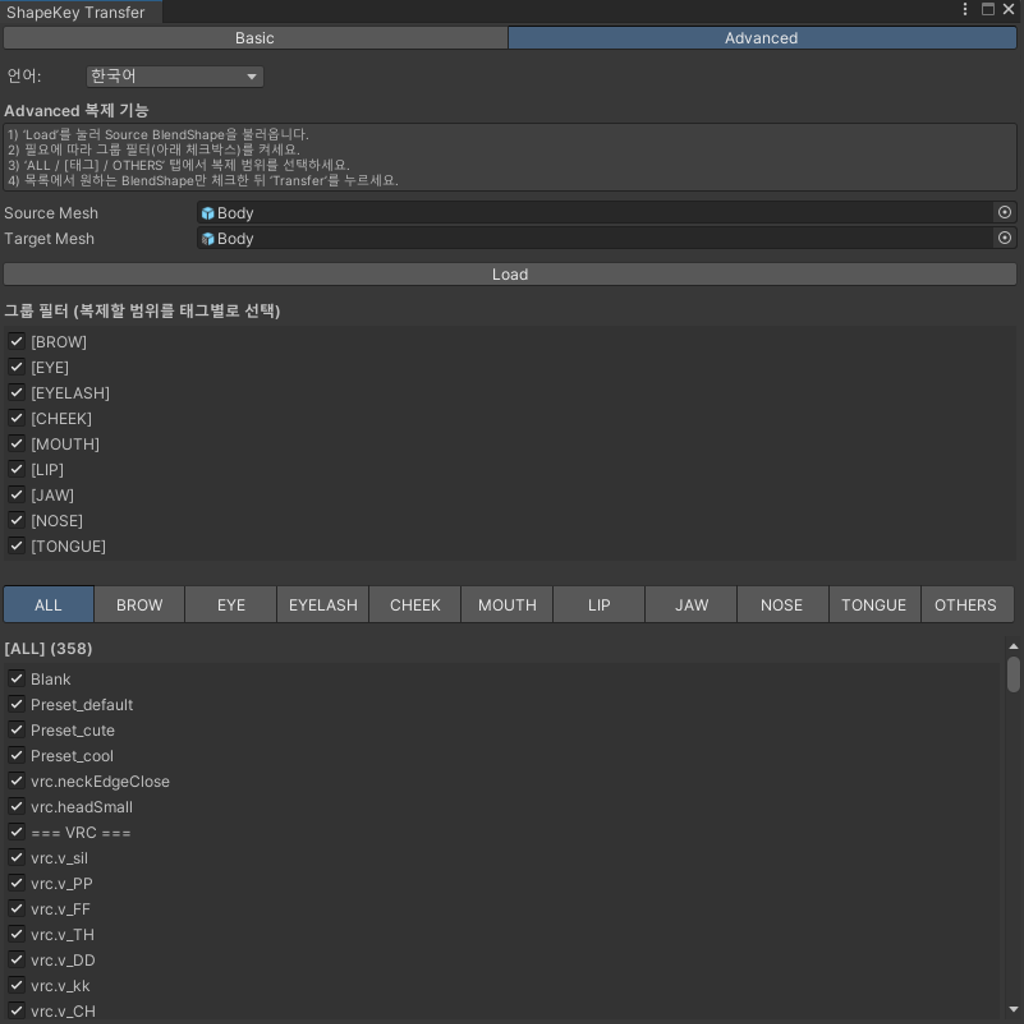1024x1024 pixels.
Task: Uncheck the [BROW] group filter
Action: point(16,341)
